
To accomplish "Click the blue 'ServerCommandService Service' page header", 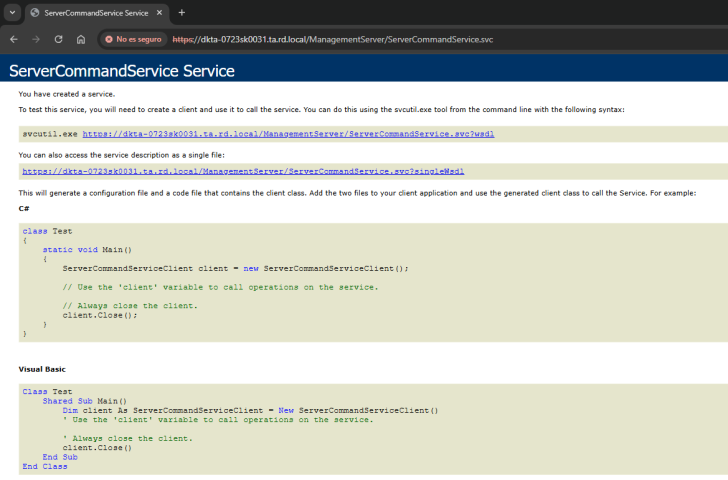I will (x=122, y=71).
